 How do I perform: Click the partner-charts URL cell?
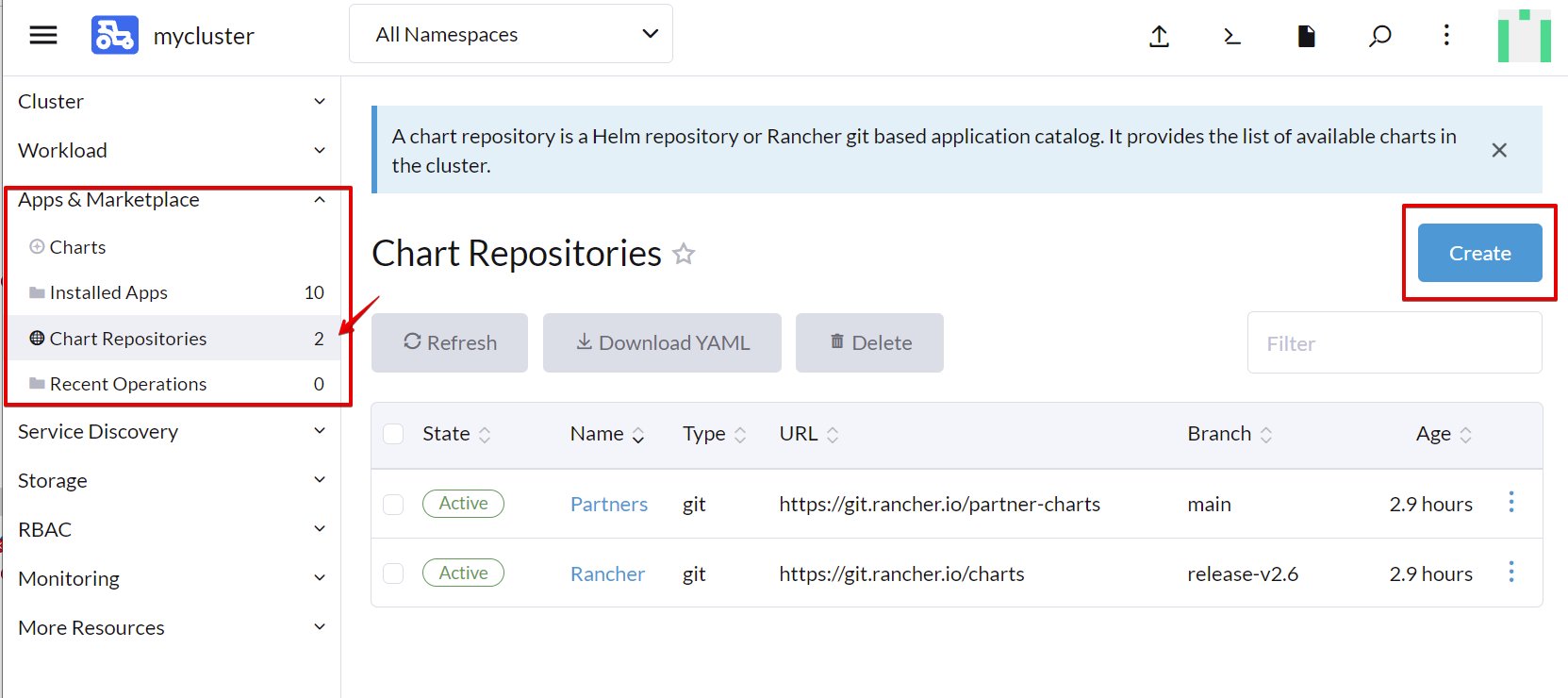939,505
